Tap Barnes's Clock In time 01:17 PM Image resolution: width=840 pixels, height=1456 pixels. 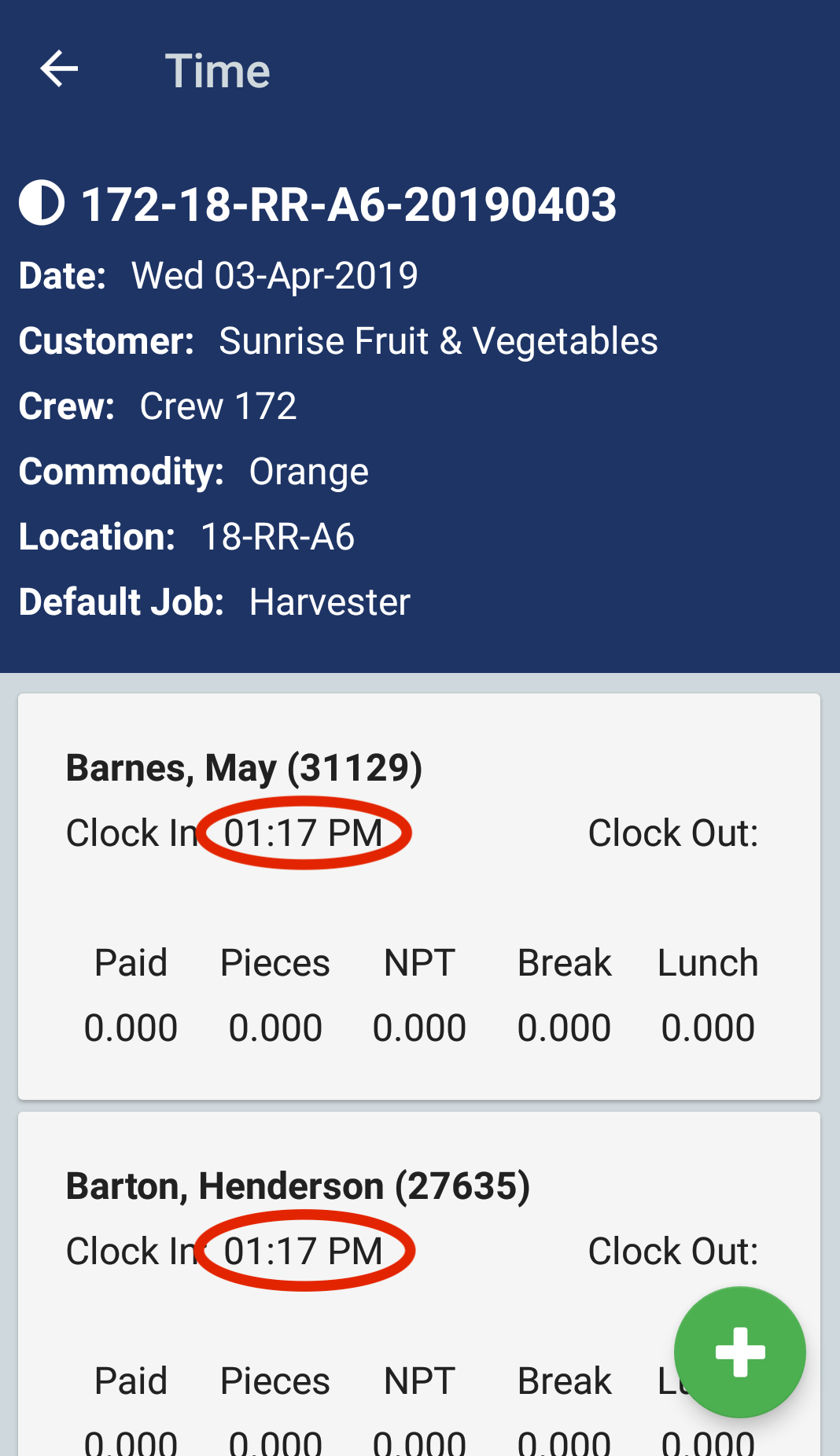304,833
